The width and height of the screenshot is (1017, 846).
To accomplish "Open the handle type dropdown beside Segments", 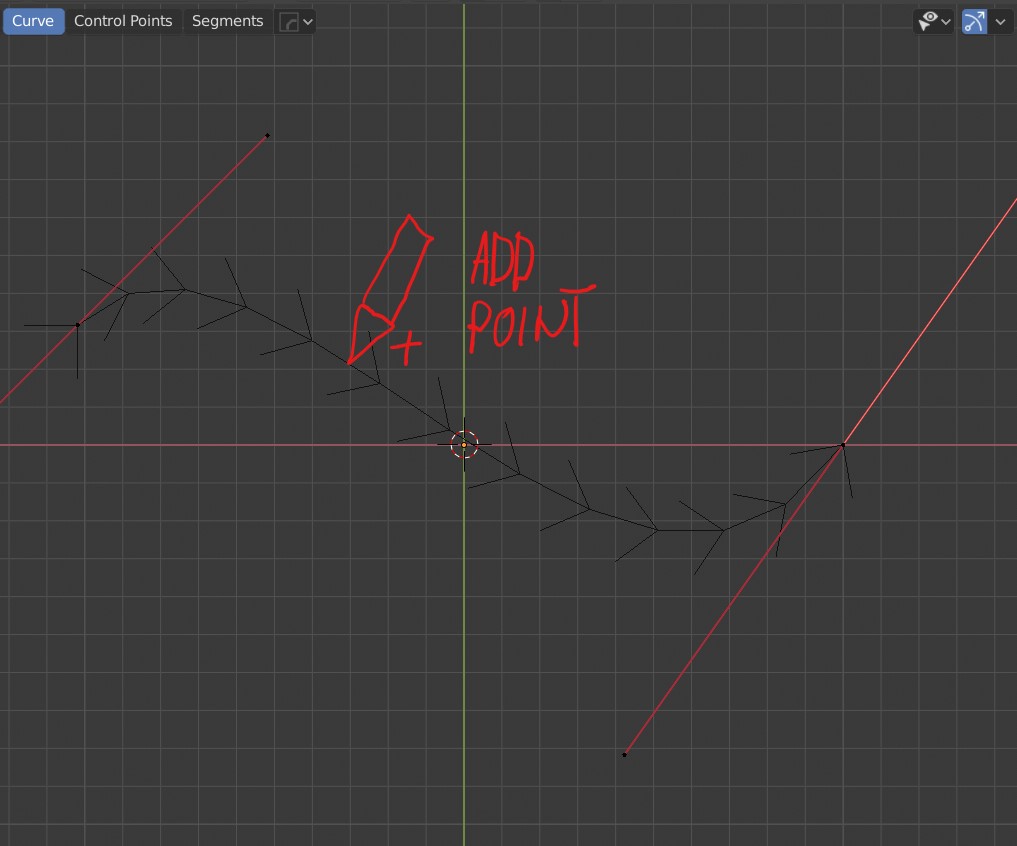I will pos(296,22).
